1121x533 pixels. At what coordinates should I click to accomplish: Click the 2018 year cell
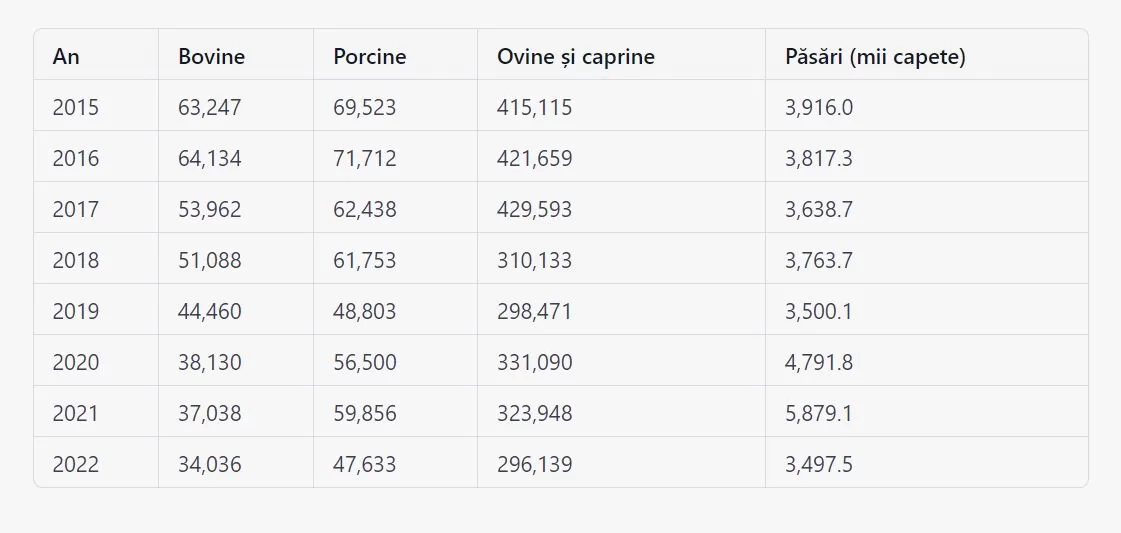[76, 260]
